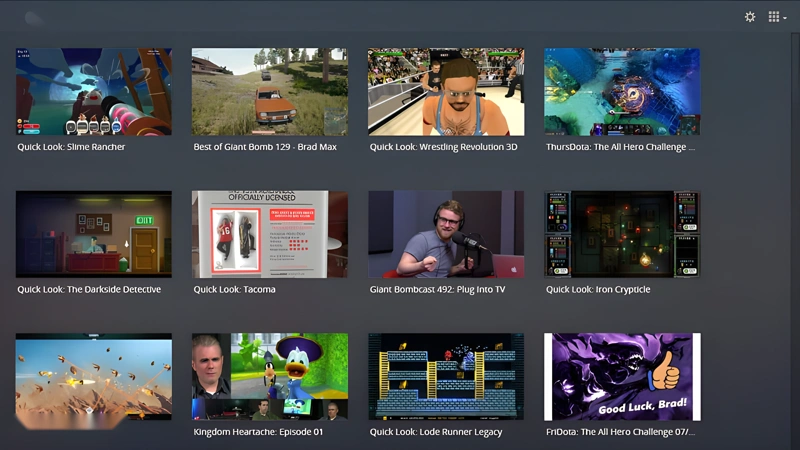Click 'Giant Bombcast 492: Plug Into TV' title
This screenshot has height=450, width=800.
[437, 289]
